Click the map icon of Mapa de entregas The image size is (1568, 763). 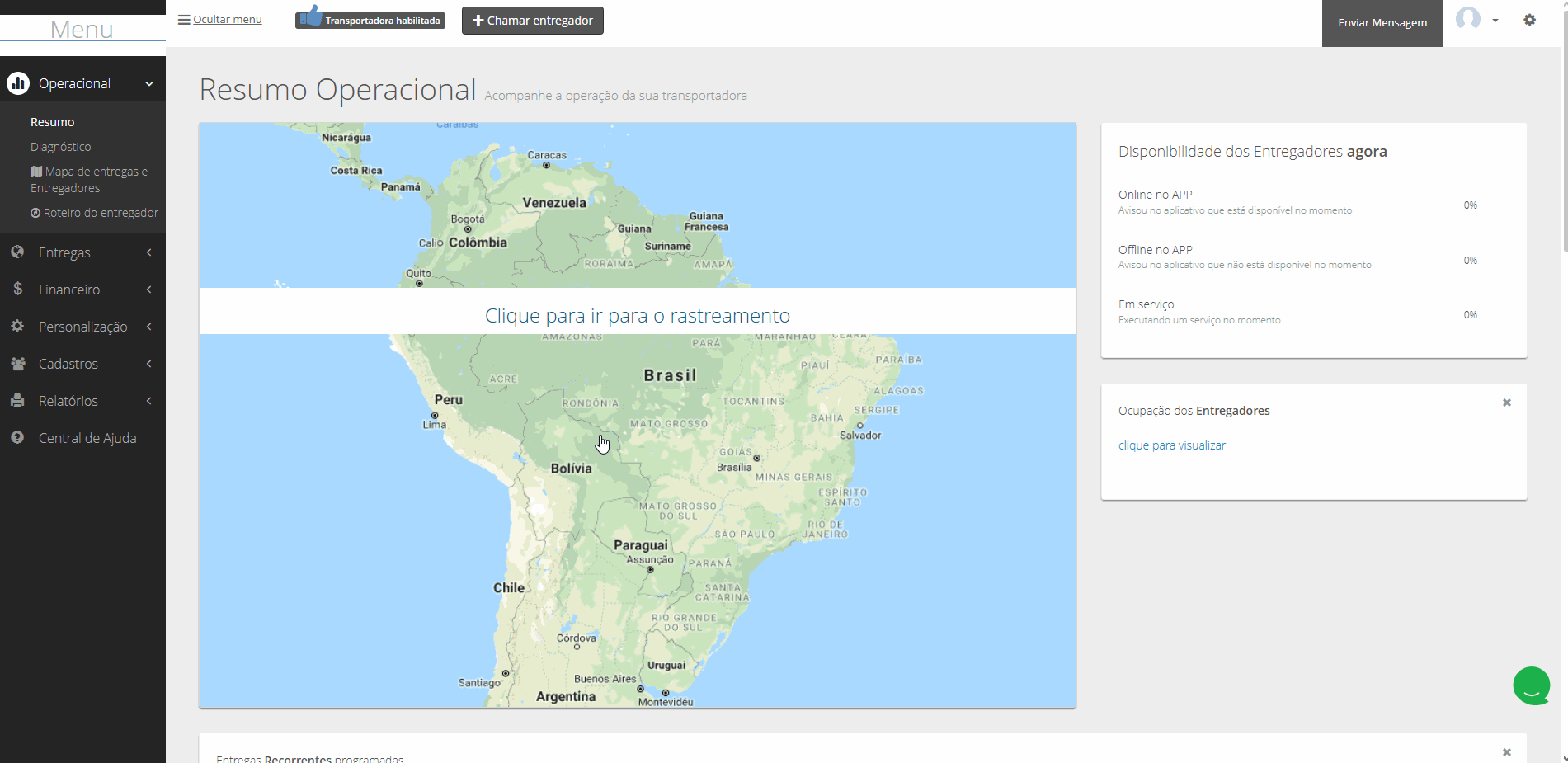pyautogui.click(x=36, y=172)
